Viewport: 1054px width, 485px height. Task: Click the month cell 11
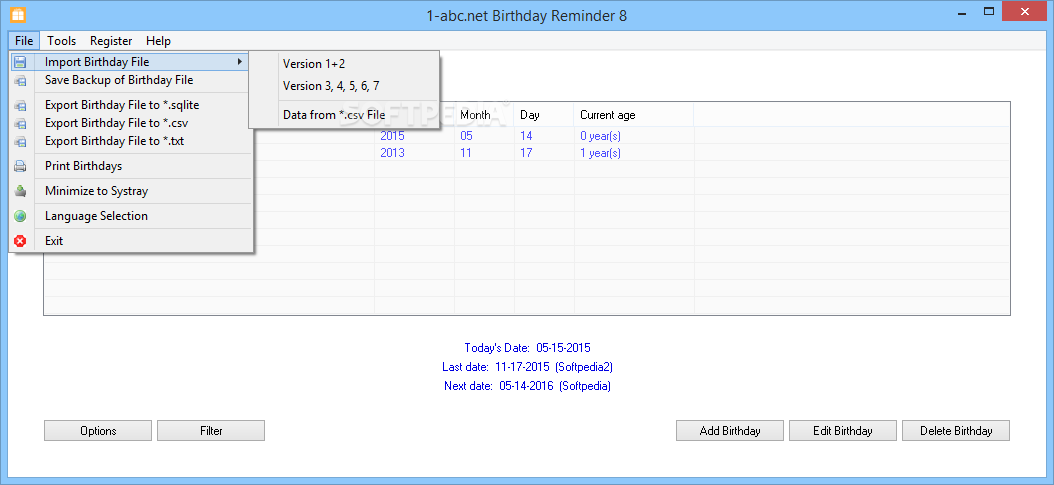coord(466,152)
